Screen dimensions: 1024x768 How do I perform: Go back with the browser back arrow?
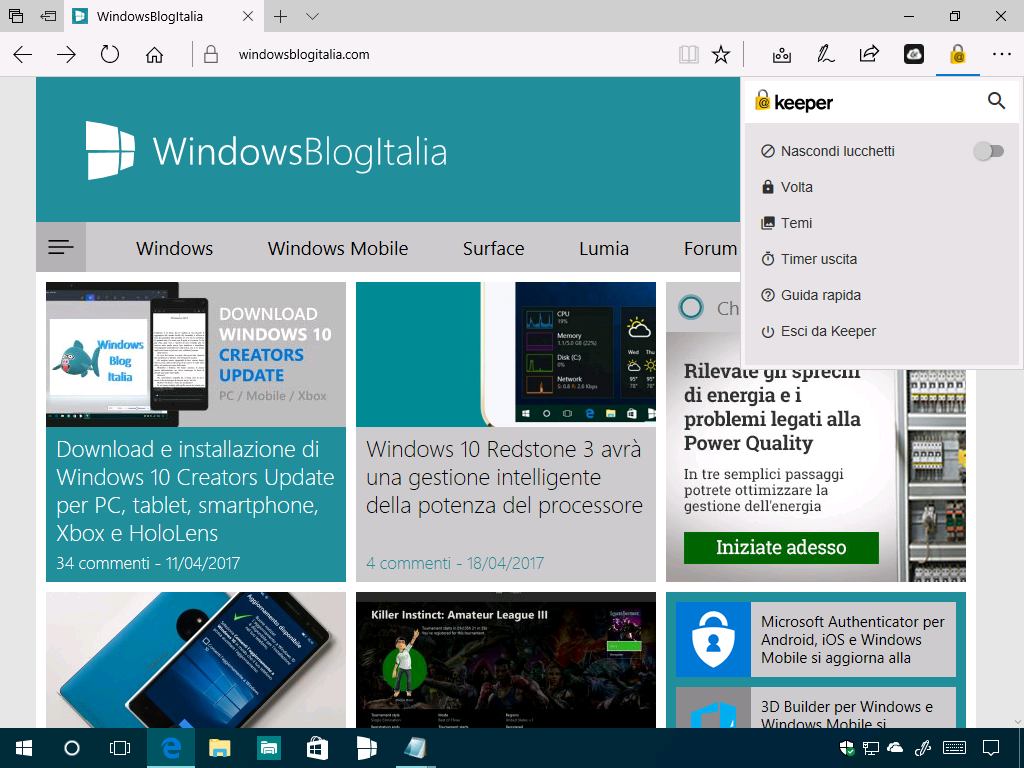(23, 55)
